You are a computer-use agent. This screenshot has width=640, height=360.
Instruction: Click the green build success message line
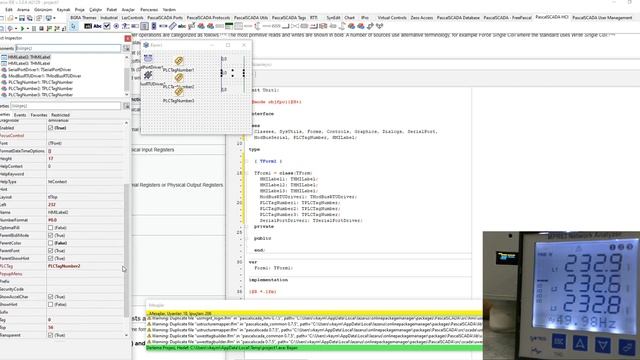[314, 348]
